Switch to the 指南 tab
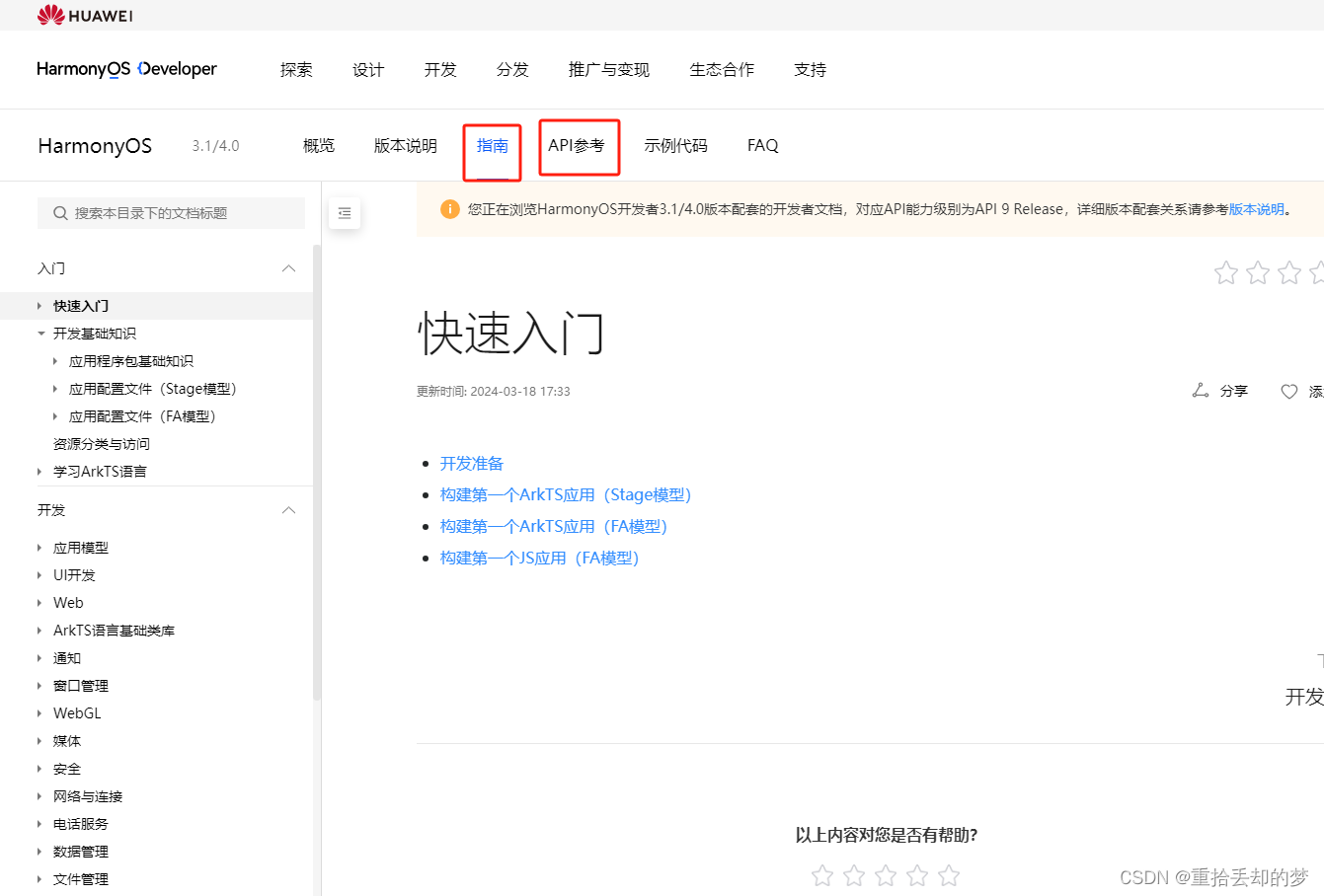Viewport: 1324px width, 896px height. 493,145
